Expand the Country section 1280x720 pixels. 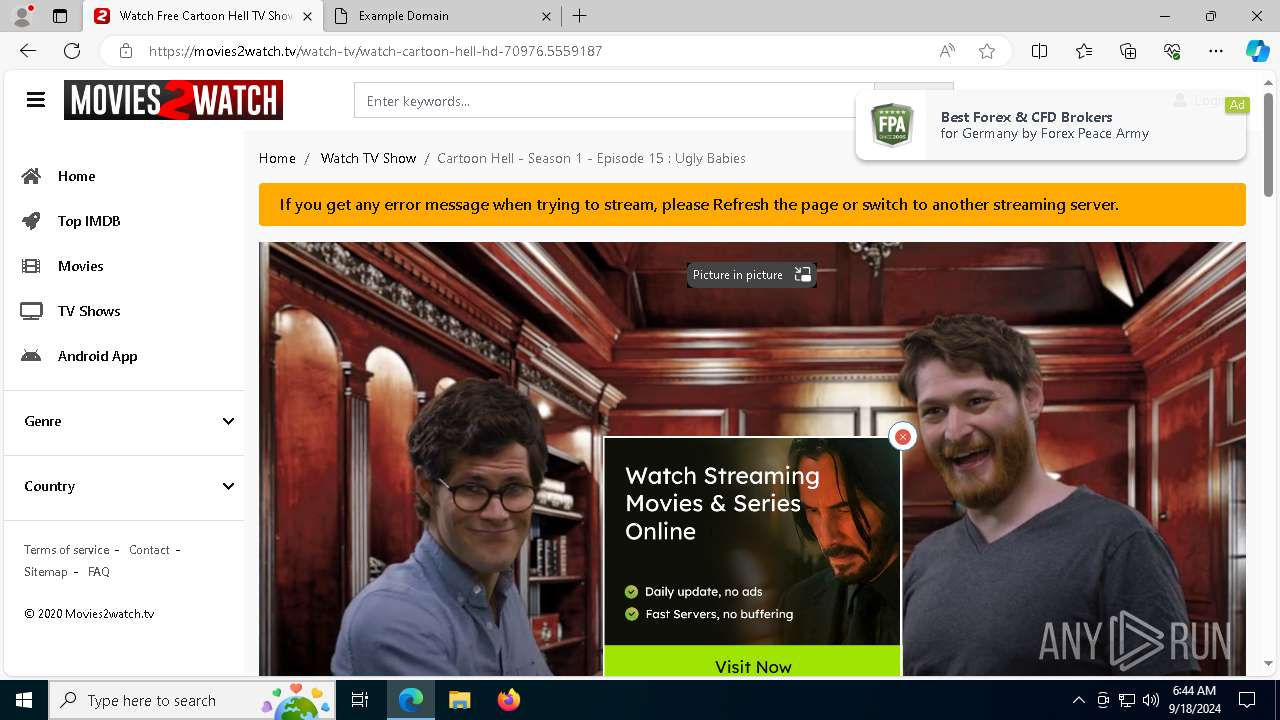pyautogui.click(x=124, y=486)
